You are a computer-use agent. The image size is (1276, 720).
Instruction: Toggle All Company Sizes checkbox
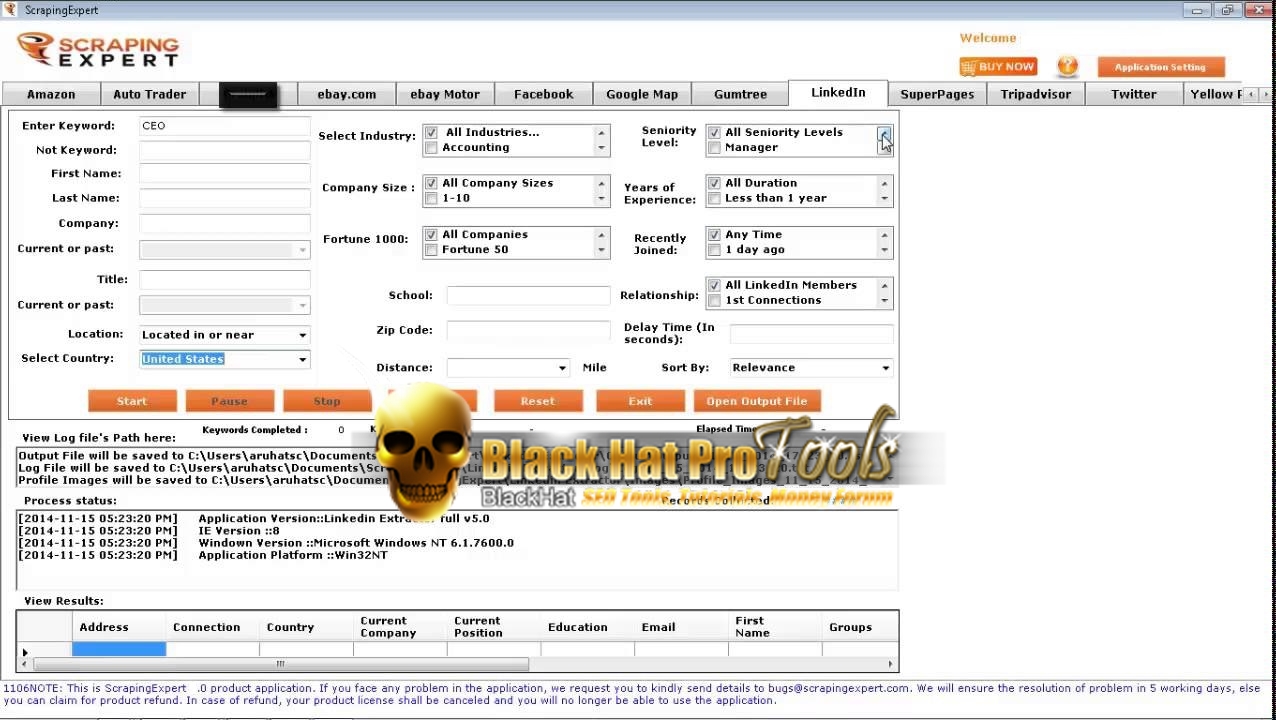click(x=431, y=183)
